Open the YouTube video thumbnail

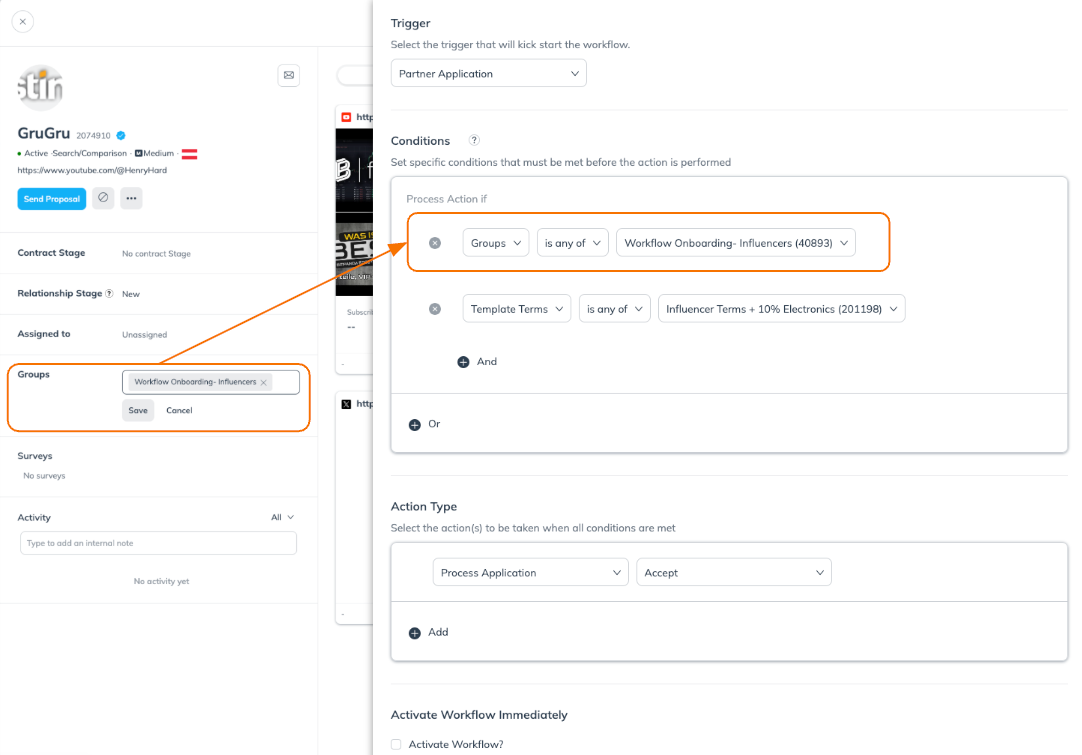(354, 212)
